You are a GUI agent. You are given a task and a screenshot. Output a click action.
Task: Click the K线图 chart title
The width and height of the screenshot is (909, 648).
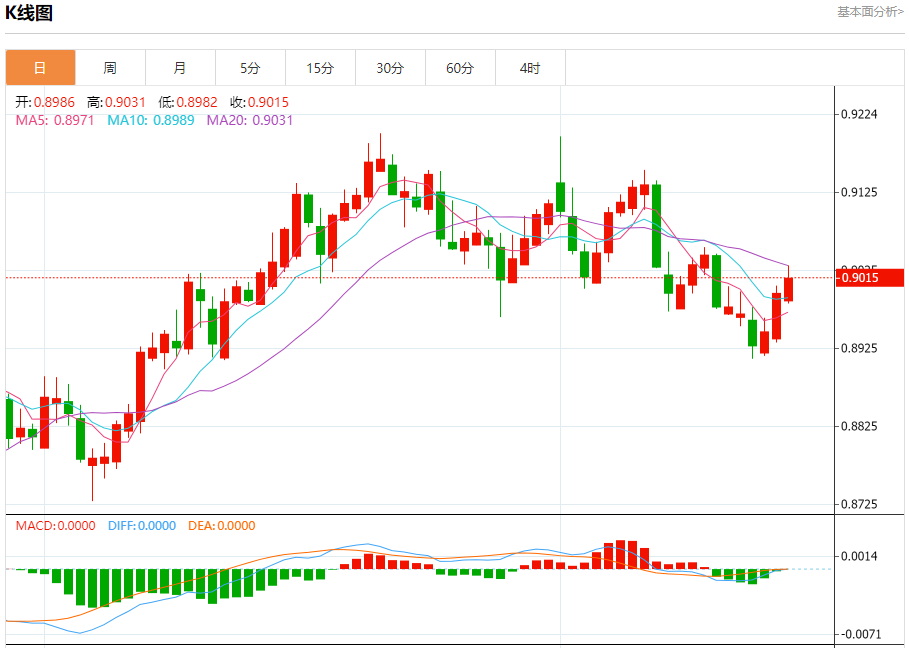tap(29, 12)
